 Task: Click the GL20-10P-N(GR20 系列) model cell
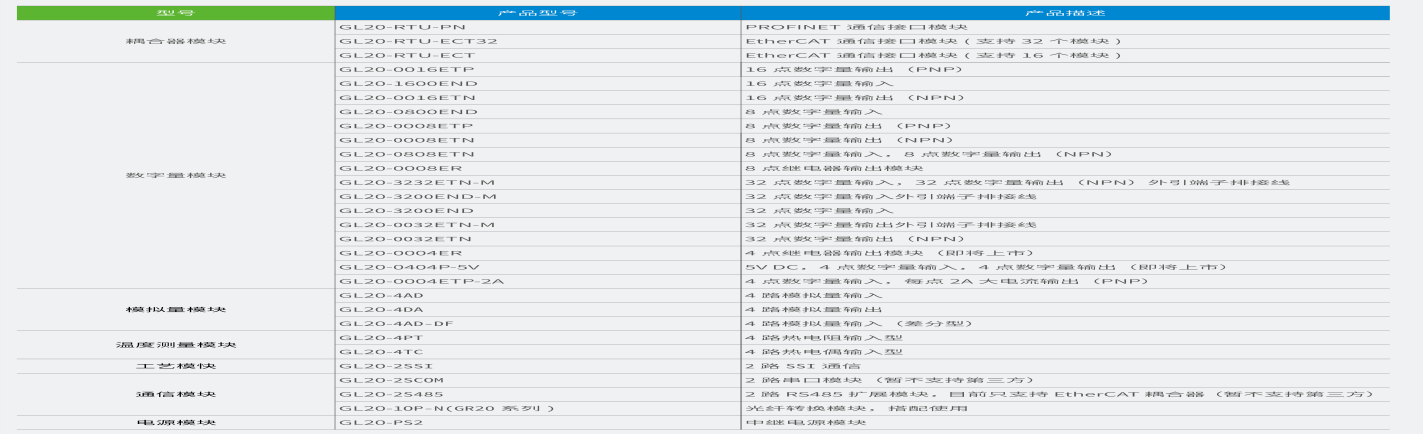point(537,409)
